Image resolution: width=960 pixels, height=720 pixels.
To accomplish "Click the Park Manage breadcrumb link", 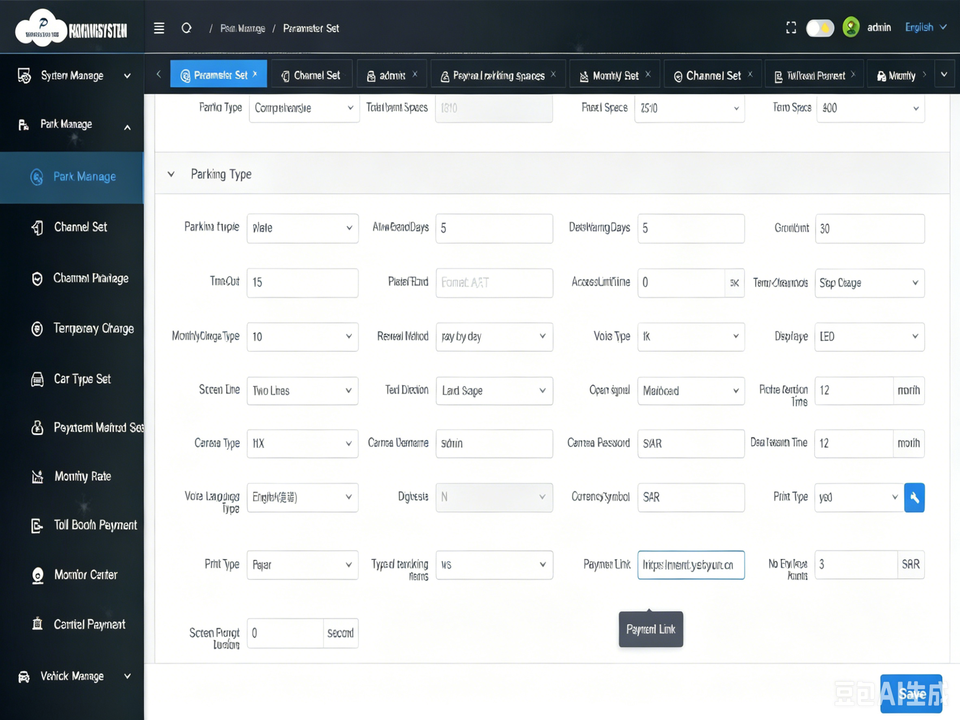I will click(242, 28).
